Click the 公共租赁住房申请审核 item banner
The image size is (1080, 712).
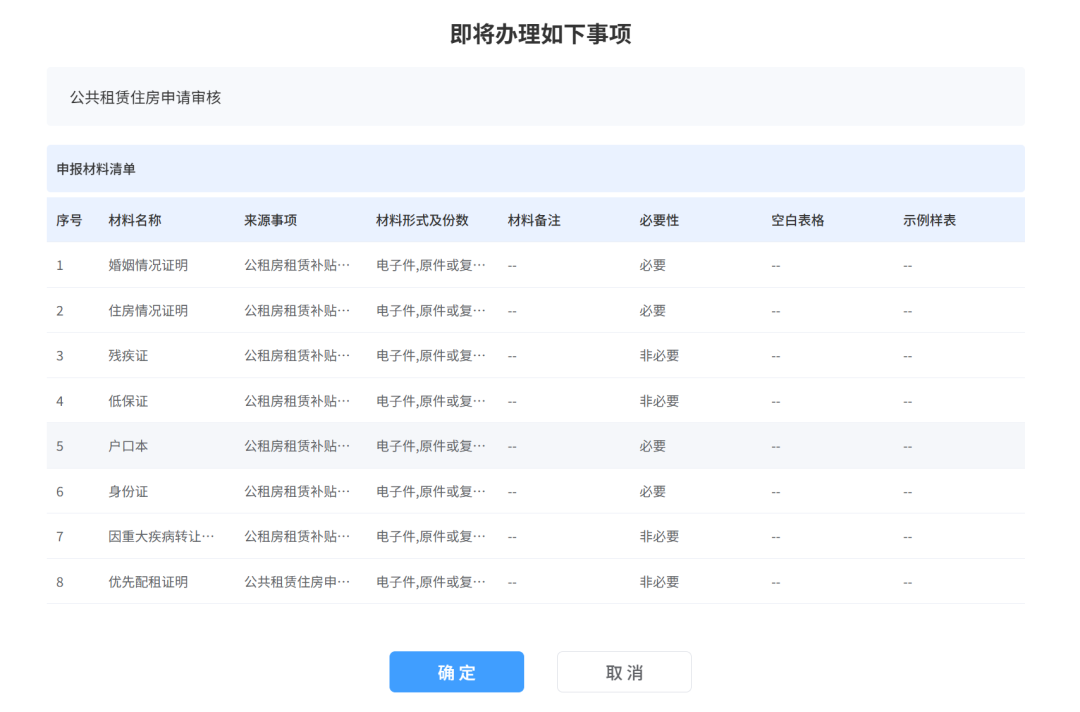click(x=143, y=96)
